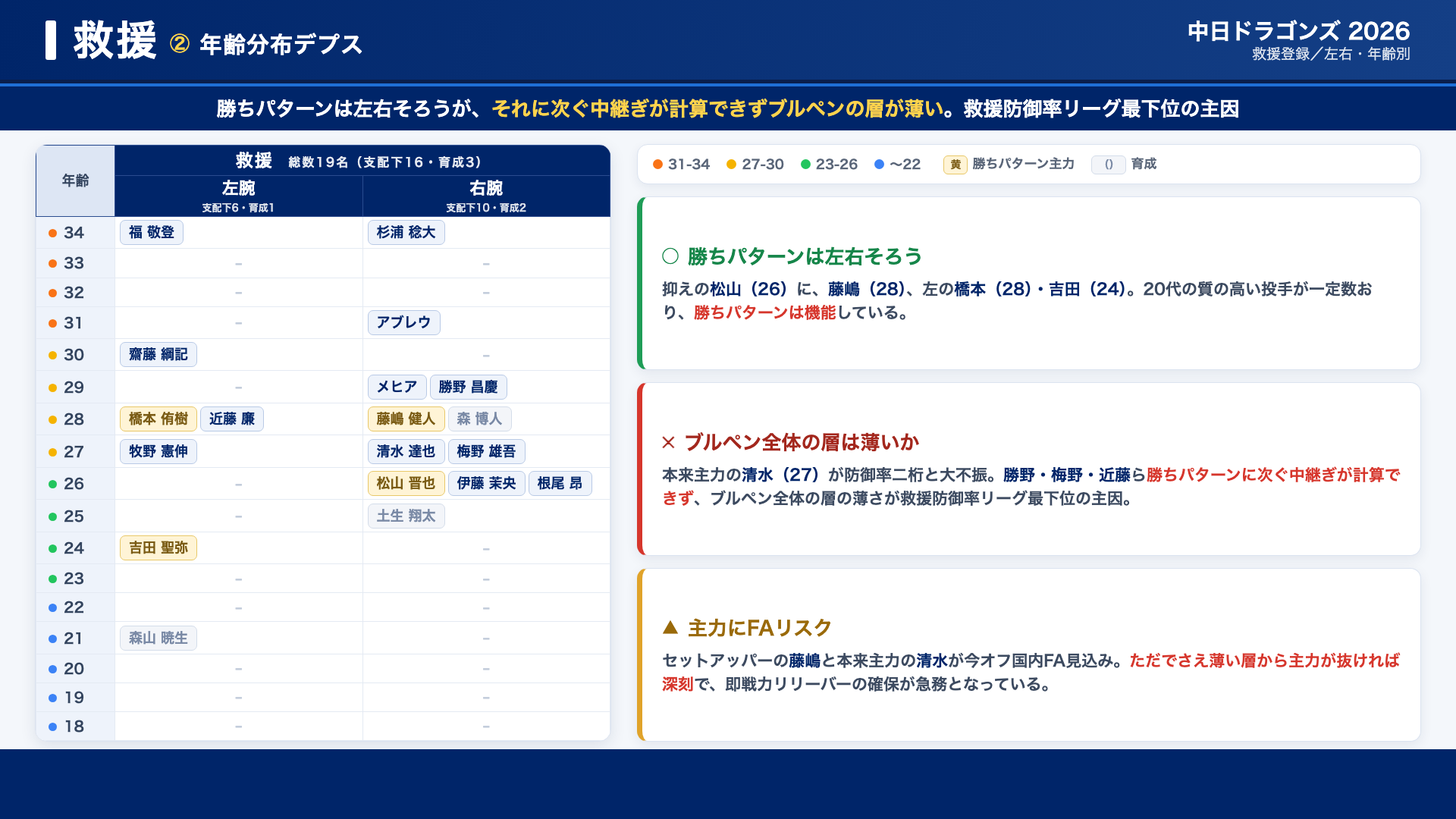Click highlighted 橋本 侑樹 chip

pos(158,419)
